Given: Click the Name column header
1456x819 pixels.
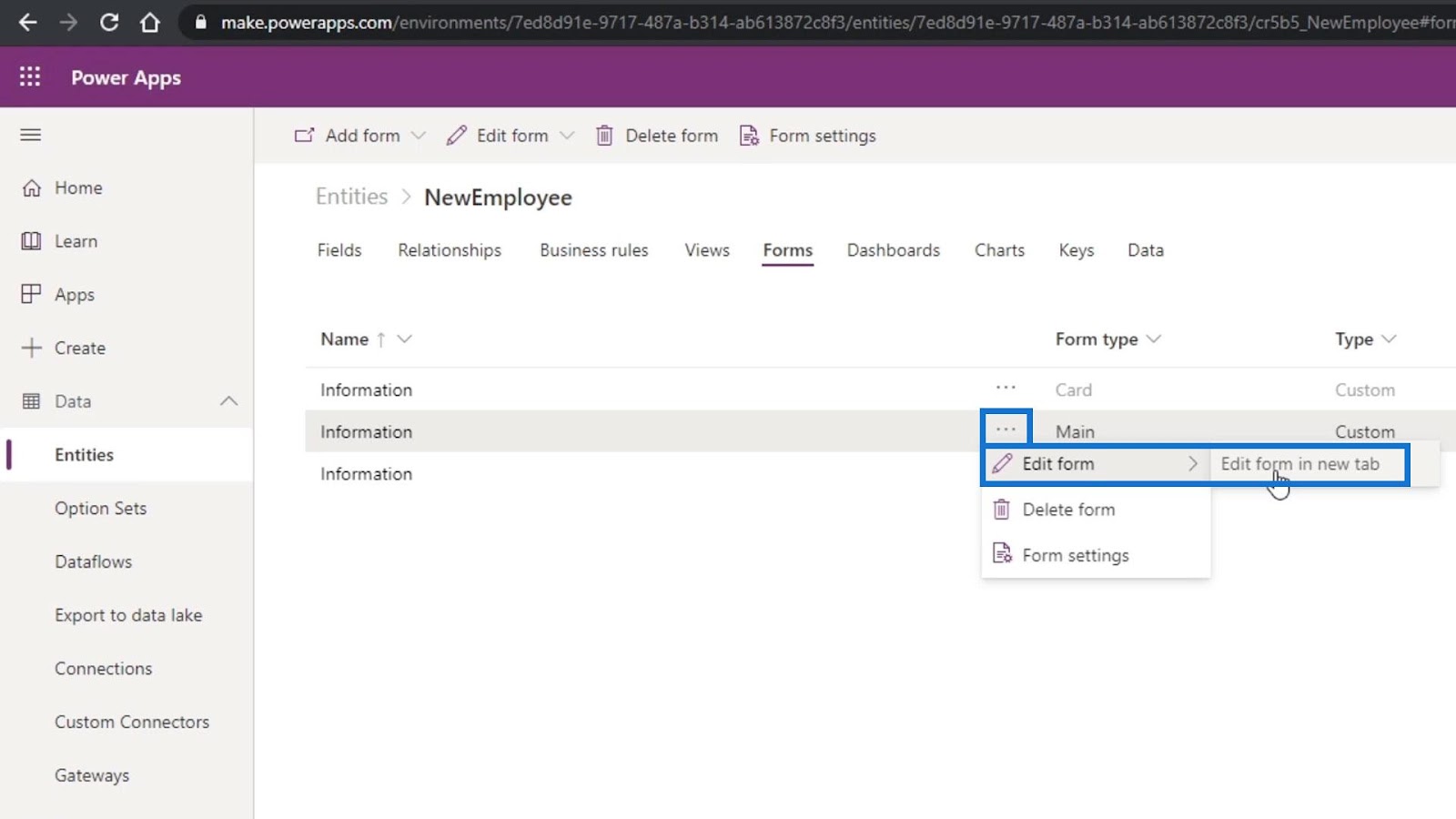Looking at the screenshot, I should 344,339.
